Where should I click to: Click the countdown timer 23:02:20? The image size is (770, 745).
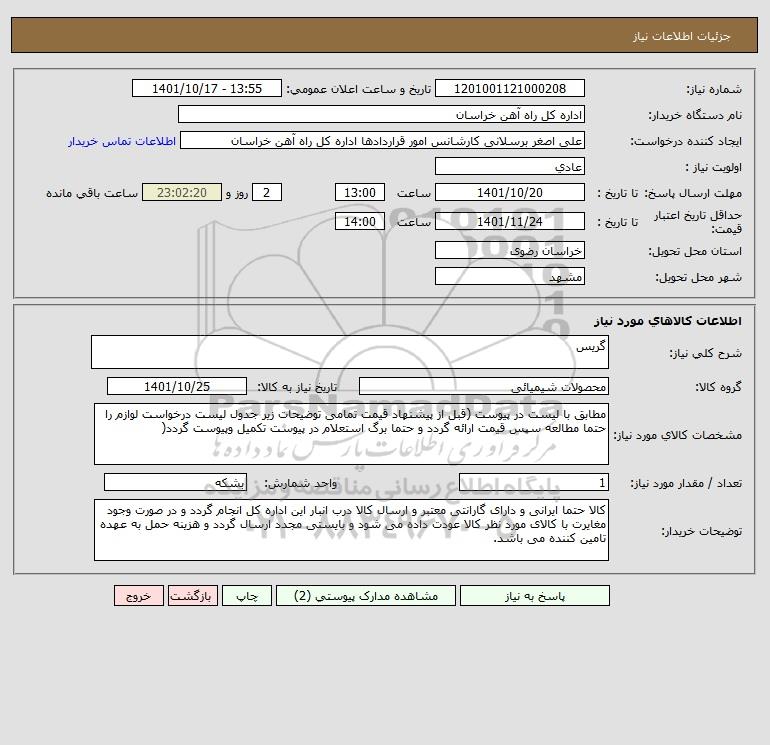(182, 193)
